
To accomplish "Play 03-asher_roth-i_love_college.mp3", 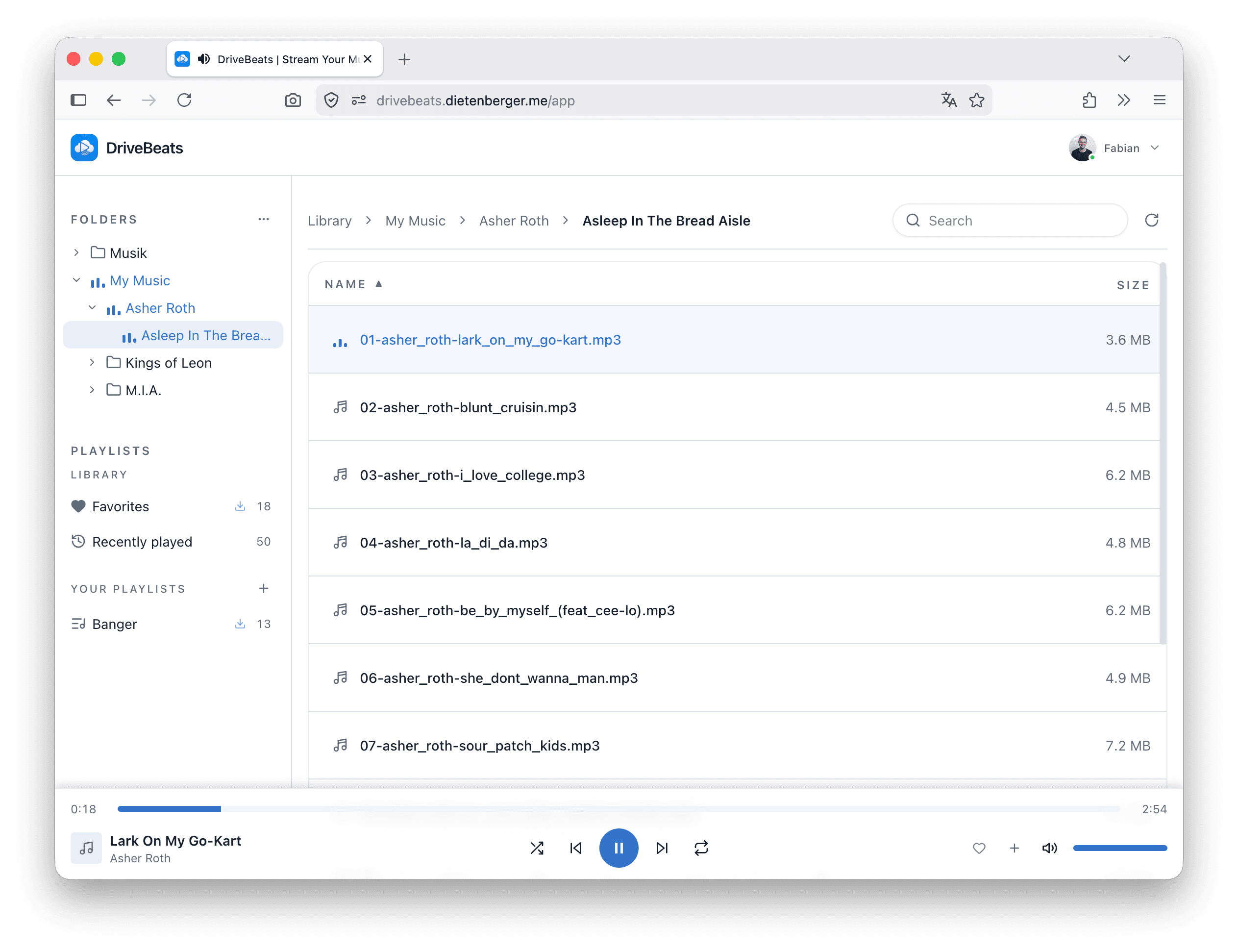I will [x=734, y=475].
